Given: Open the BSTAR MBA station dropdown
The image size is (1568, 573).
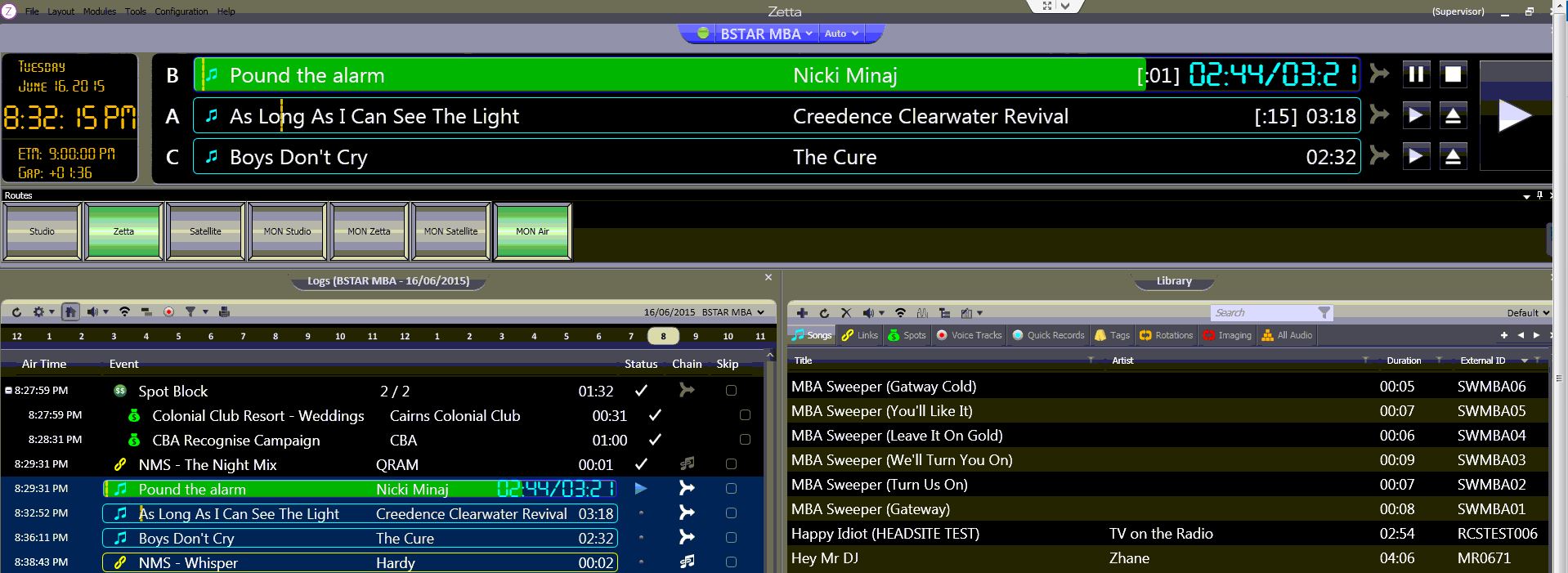Looking at the screenshot, I should 765,34.
